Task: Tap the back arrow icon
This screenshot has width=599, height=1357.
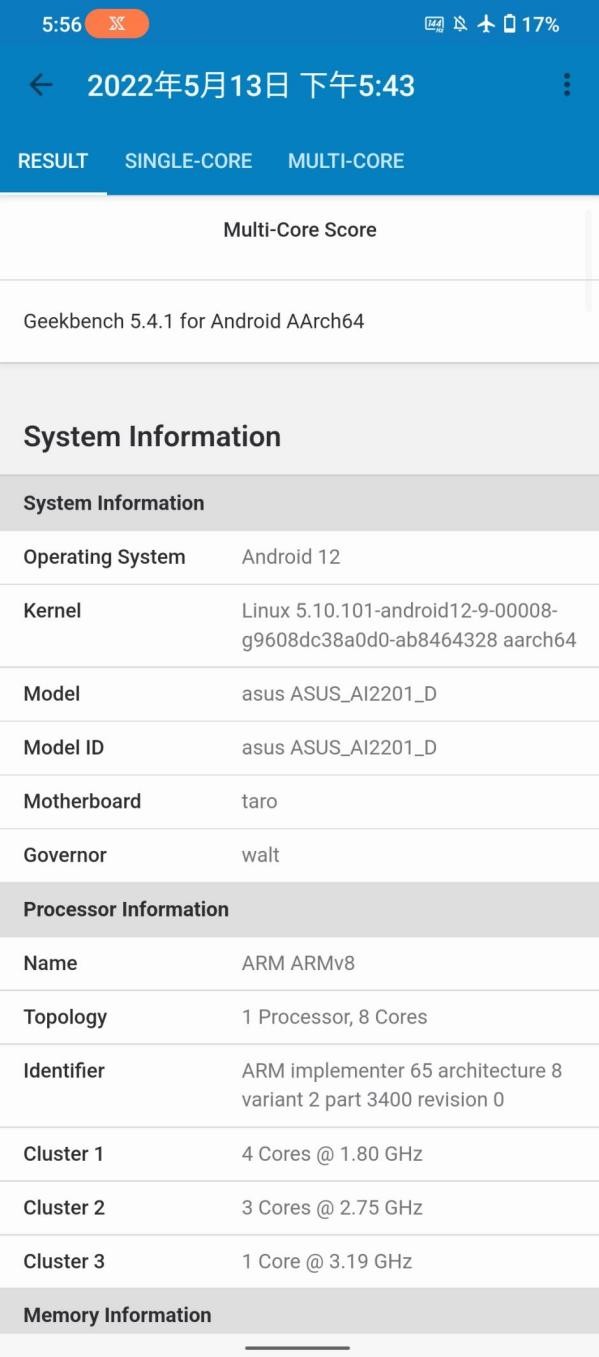Action: [41, 85]
